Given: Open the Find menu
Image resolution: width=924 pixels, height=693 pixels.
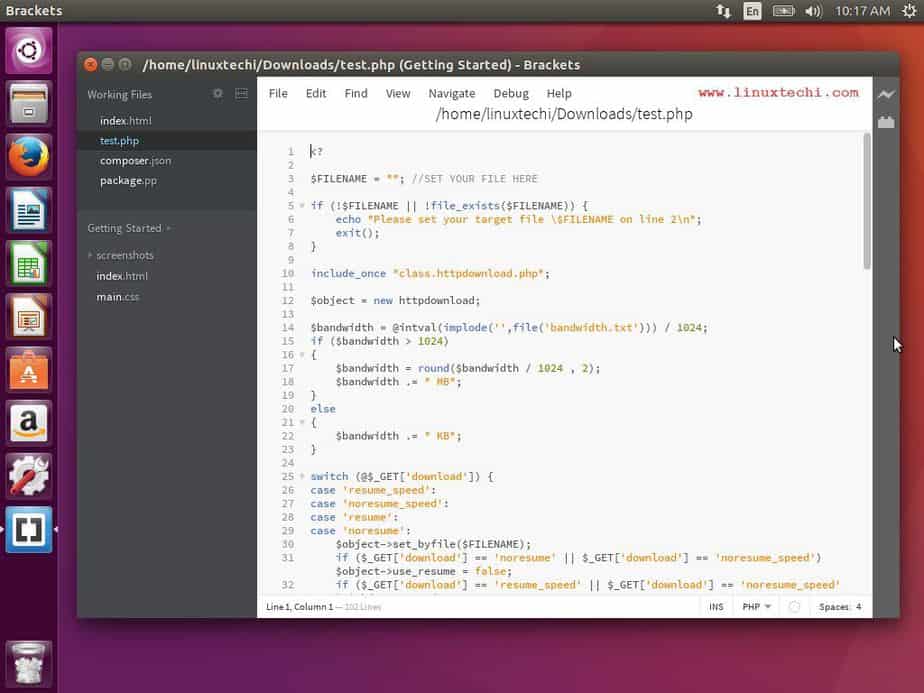Looking at the screenshot, I should (356, 93).
